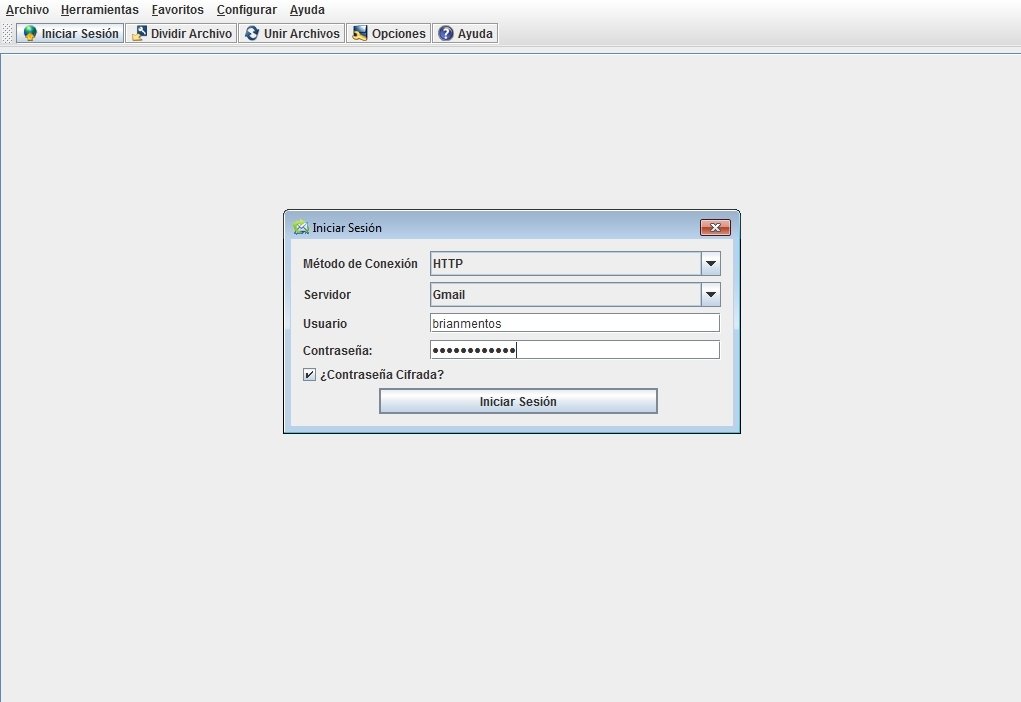Open the Herramientas menu
Image resolution: width=1021 pixels, height=702 pixels.
click(x=100, y=10)
